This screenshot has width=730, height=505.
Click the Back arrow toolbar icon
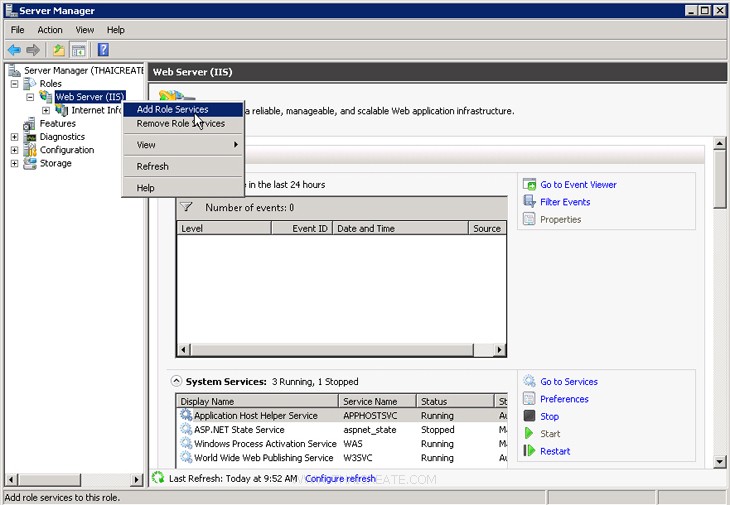pos(14,50)
